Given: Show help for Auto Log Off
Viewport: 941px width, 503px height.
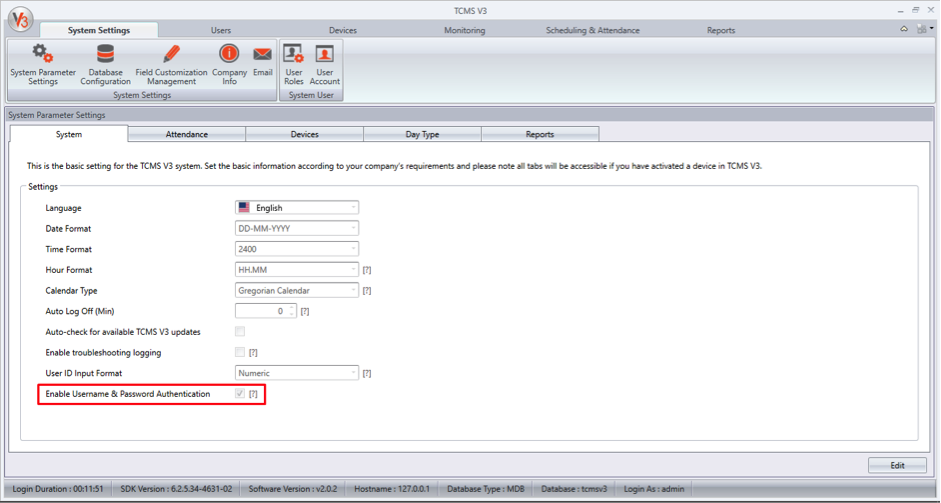Looking at the screenshot, I should point(305,312).
